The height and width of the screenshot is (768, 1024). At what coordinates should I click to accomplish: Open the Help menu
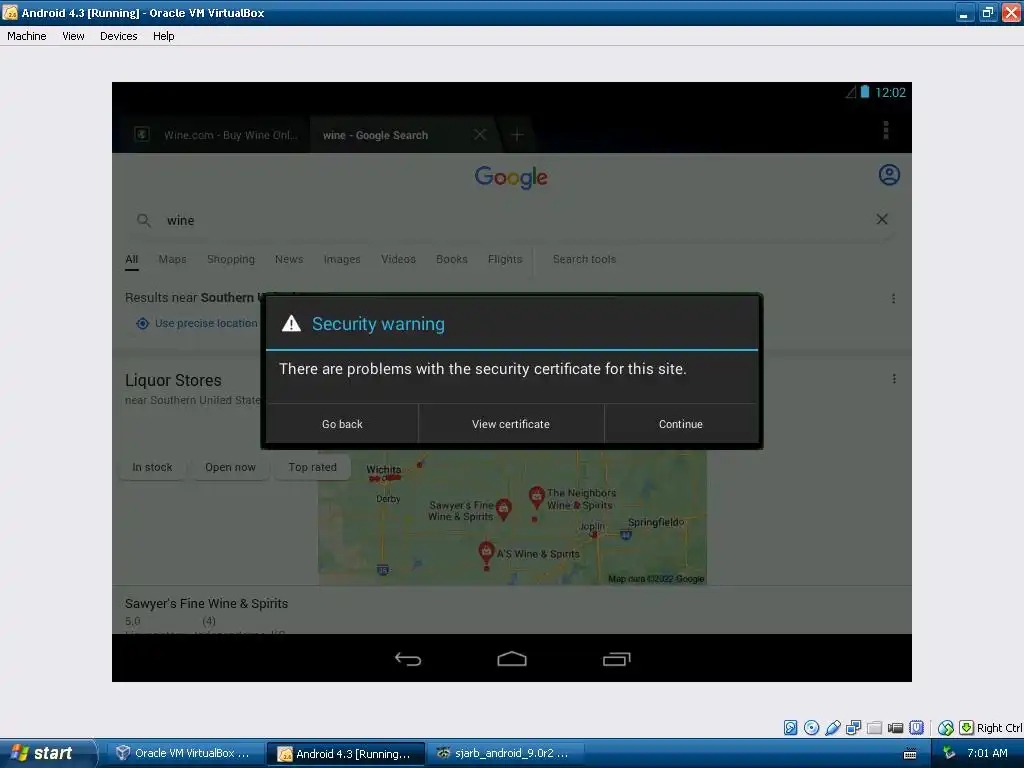click(x=163, y=36)
